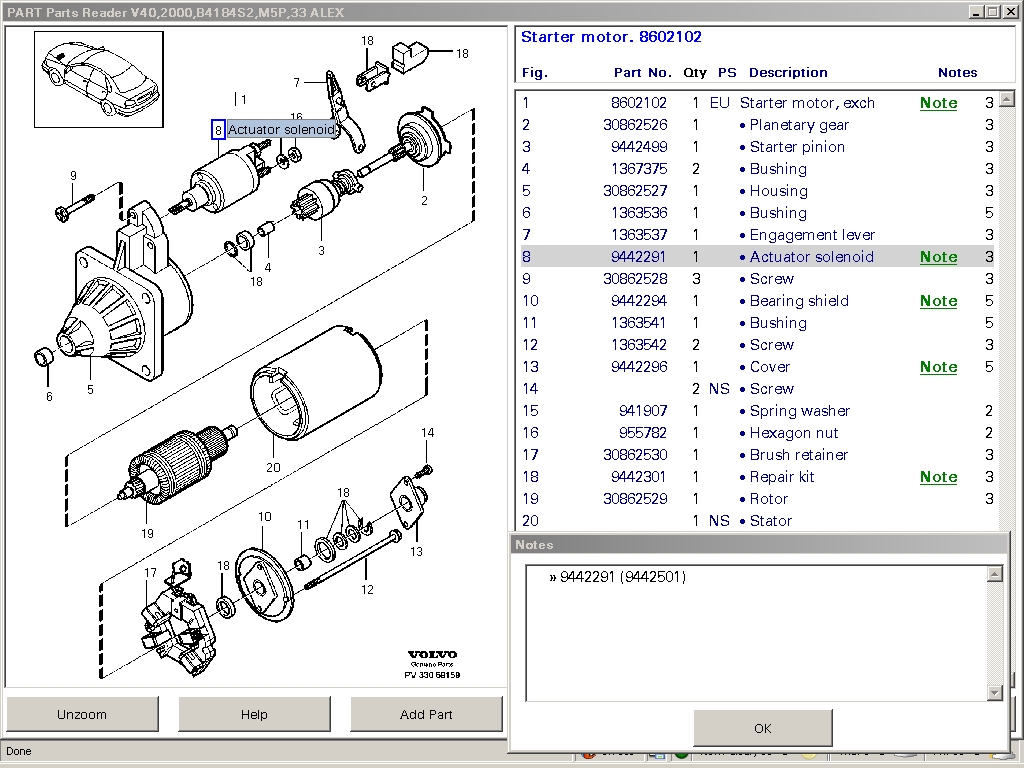
Task: Select the Brush retainer row
Action: (x=758, y=455)
